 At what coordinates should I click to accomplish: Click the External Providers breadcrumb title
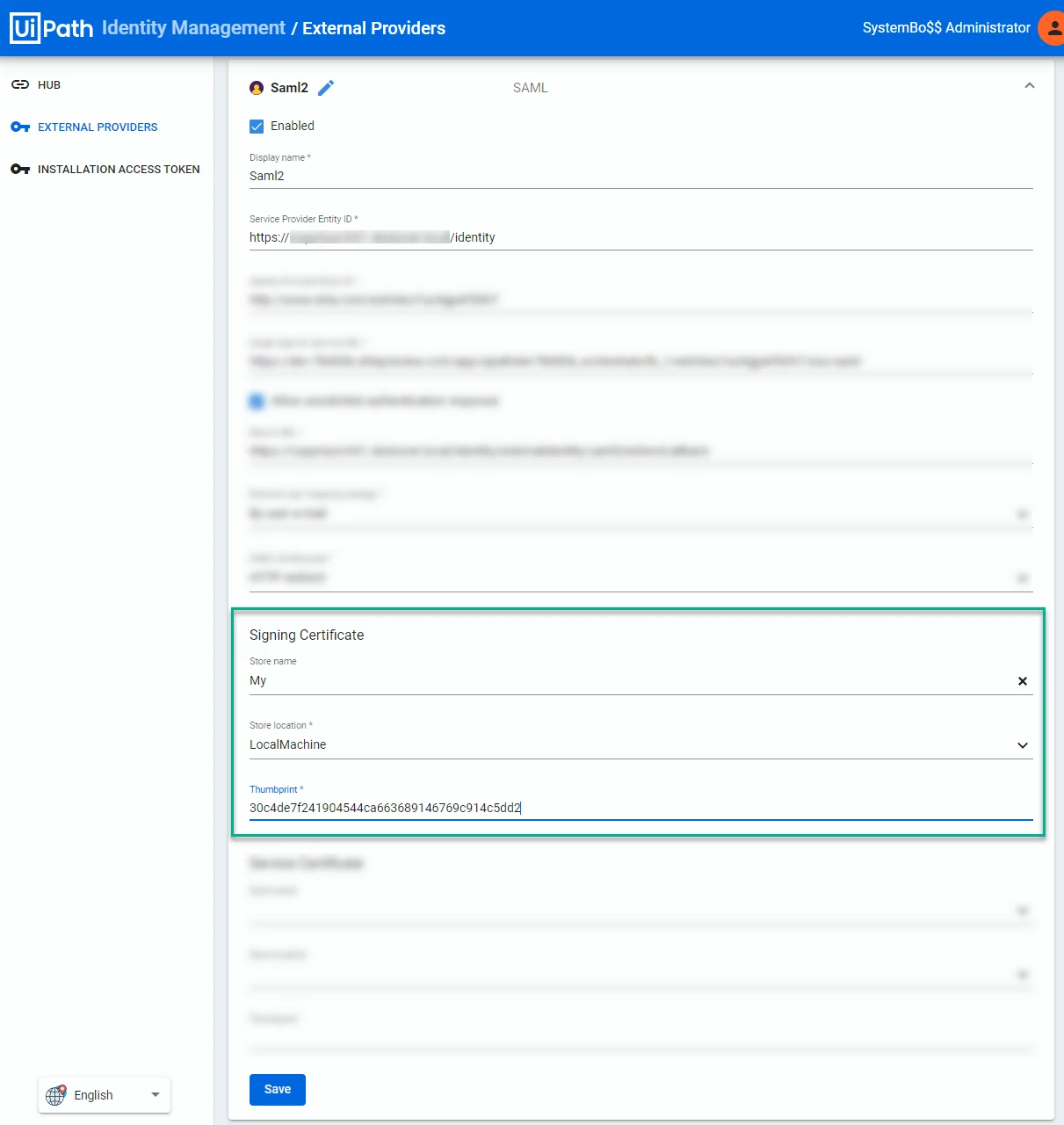(374, 28)
